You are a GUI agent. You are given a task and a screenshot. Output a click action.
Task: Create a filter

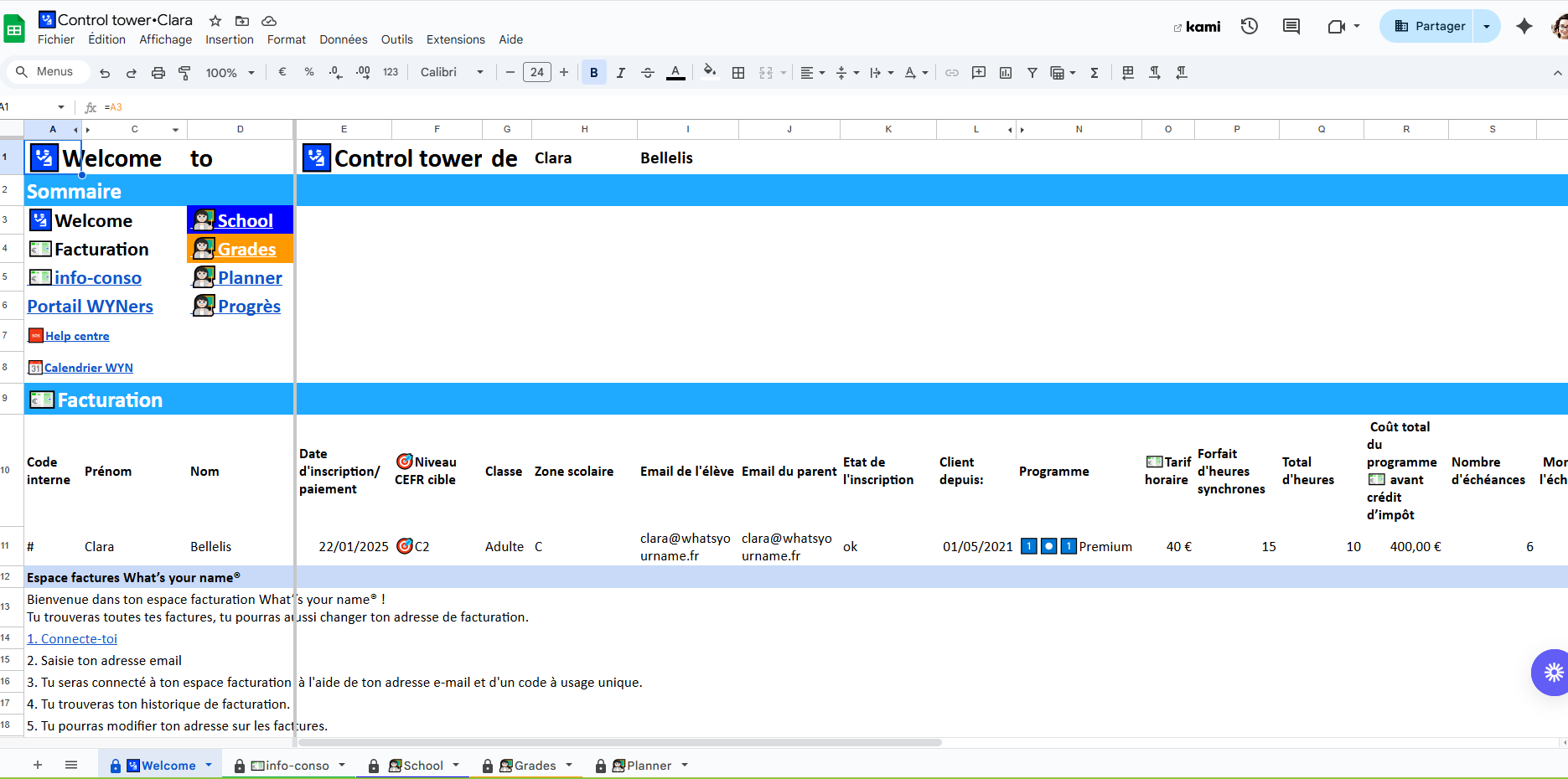[x=1032, y=73]
